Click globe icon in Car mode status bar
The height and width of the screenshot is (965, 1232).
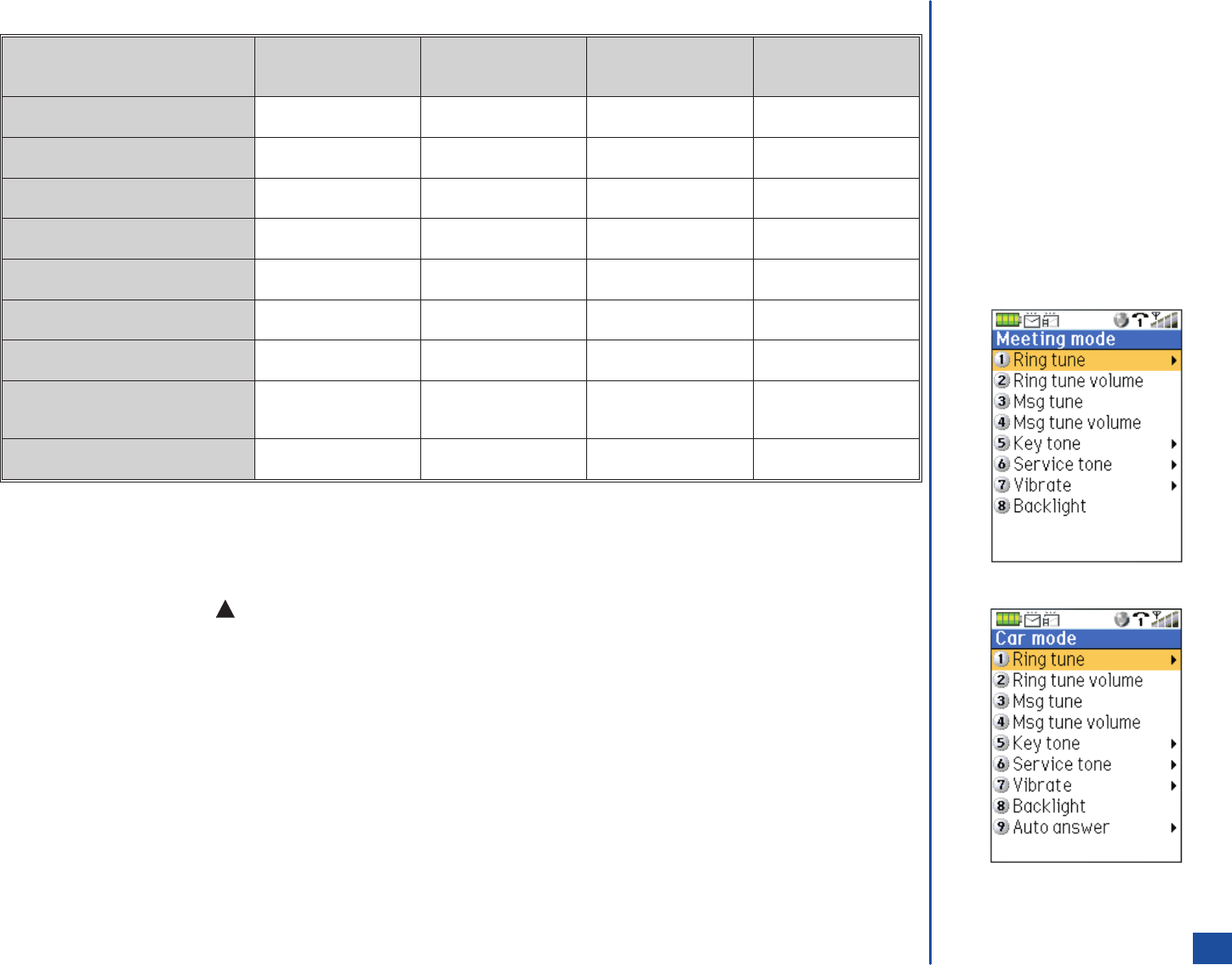coord(1121,620)
